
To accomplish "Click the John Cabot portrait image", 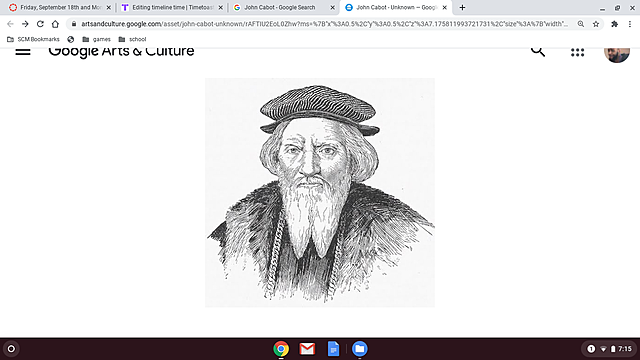I will point(320,192).
